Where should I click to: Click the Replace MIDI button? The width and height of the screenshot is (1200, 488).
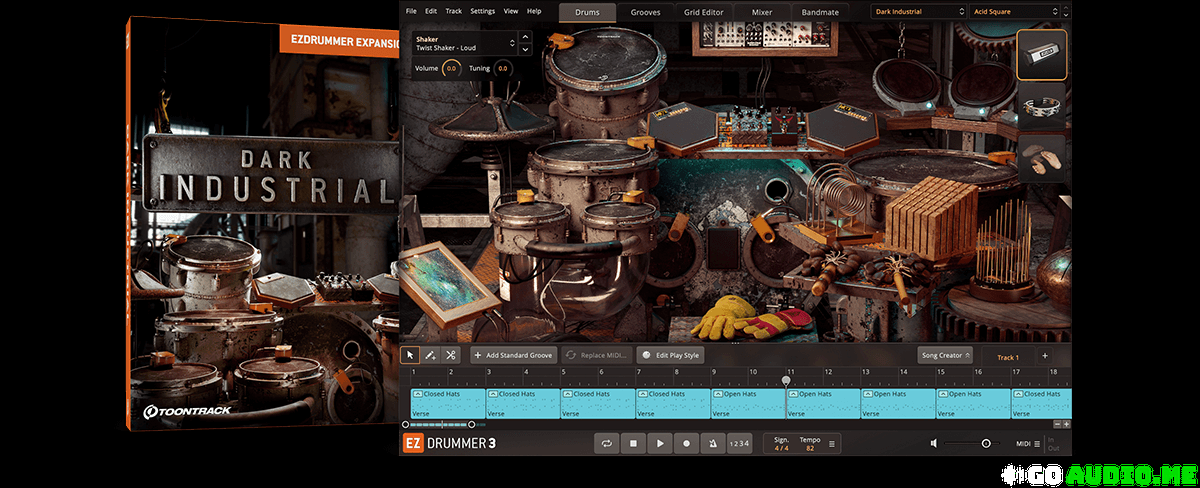point(597,355)
